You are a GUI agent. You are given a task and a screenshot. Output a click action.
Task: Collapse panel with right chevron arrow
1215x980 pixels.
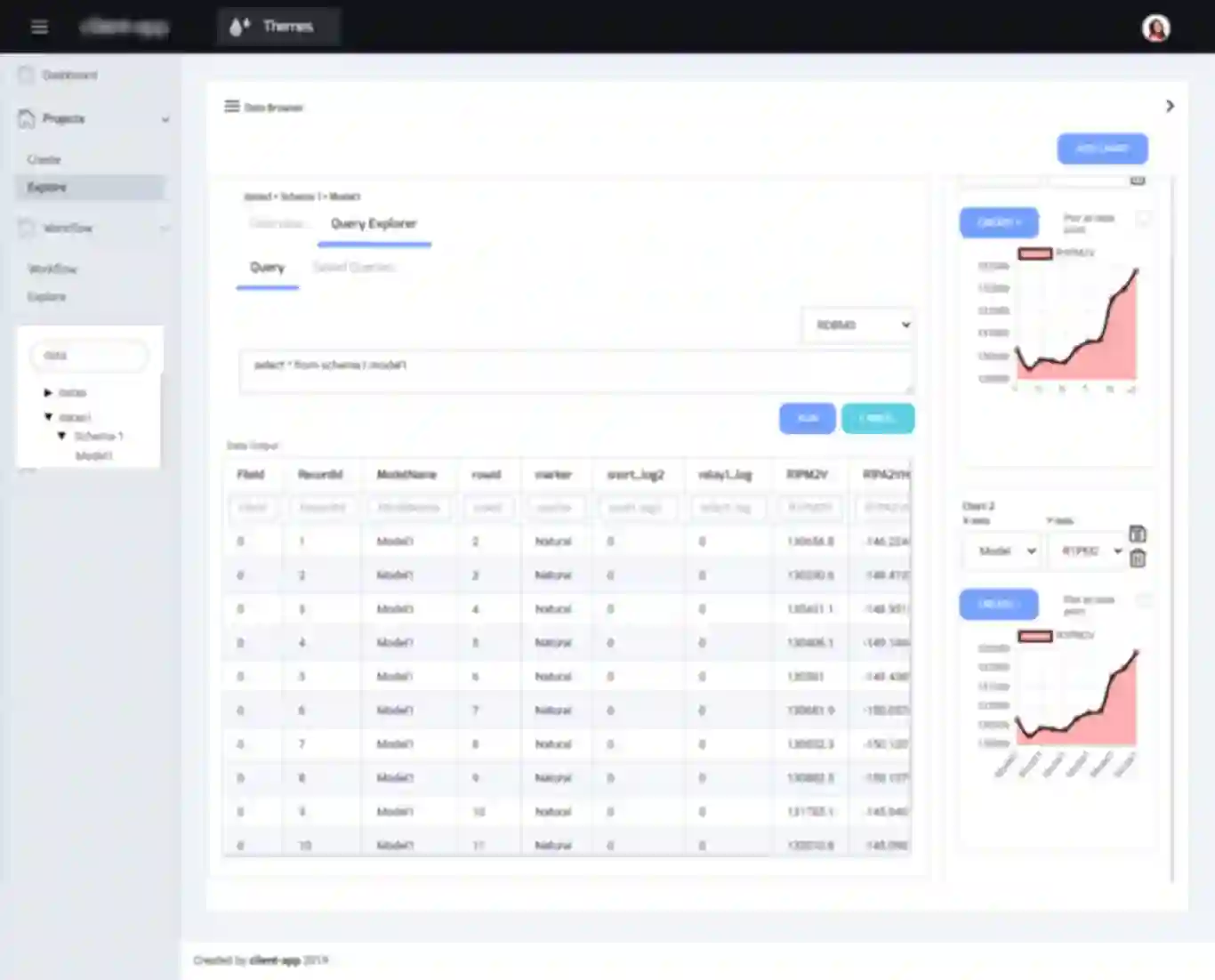(x=1170, y=106)
